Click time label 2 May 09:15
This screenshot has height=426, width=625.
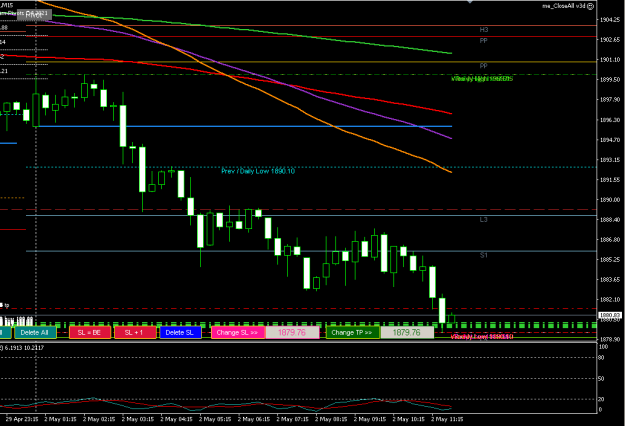click(370, 419)
